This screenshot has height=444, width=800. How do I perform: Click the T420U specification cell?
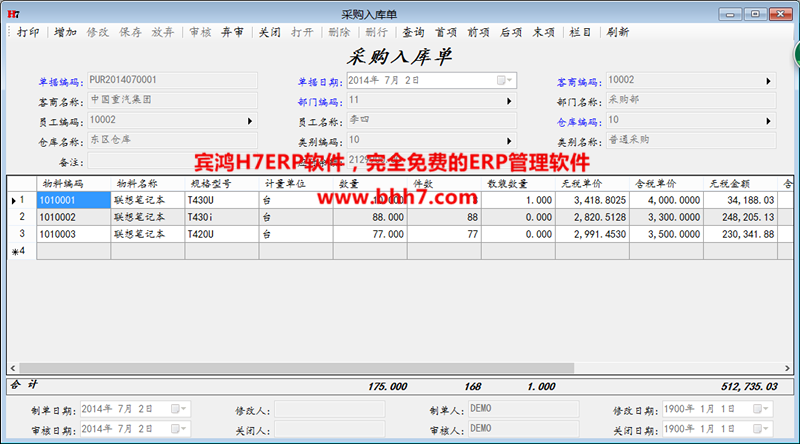pos(222,234)
